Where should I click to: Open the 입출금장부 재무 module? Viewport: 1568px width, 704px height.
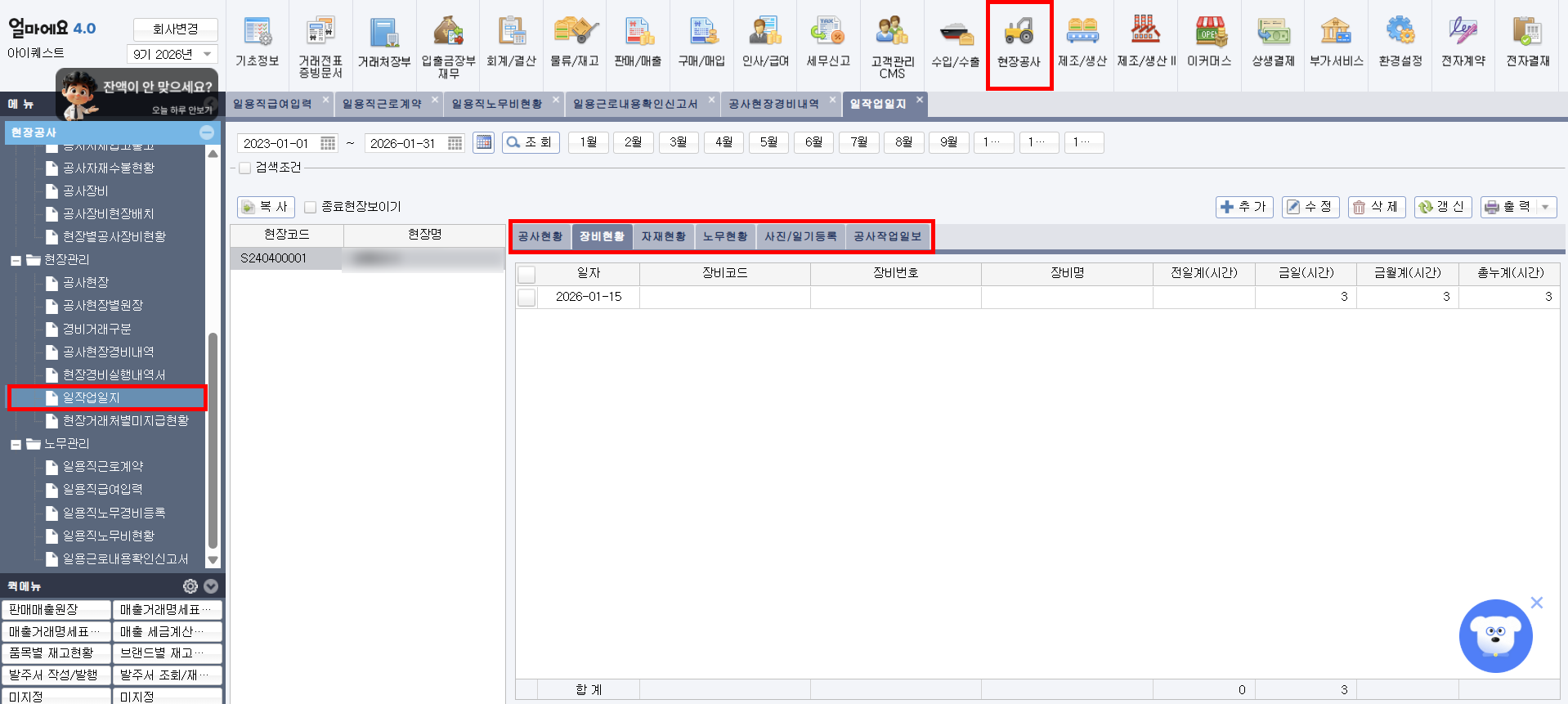[448, 46]
